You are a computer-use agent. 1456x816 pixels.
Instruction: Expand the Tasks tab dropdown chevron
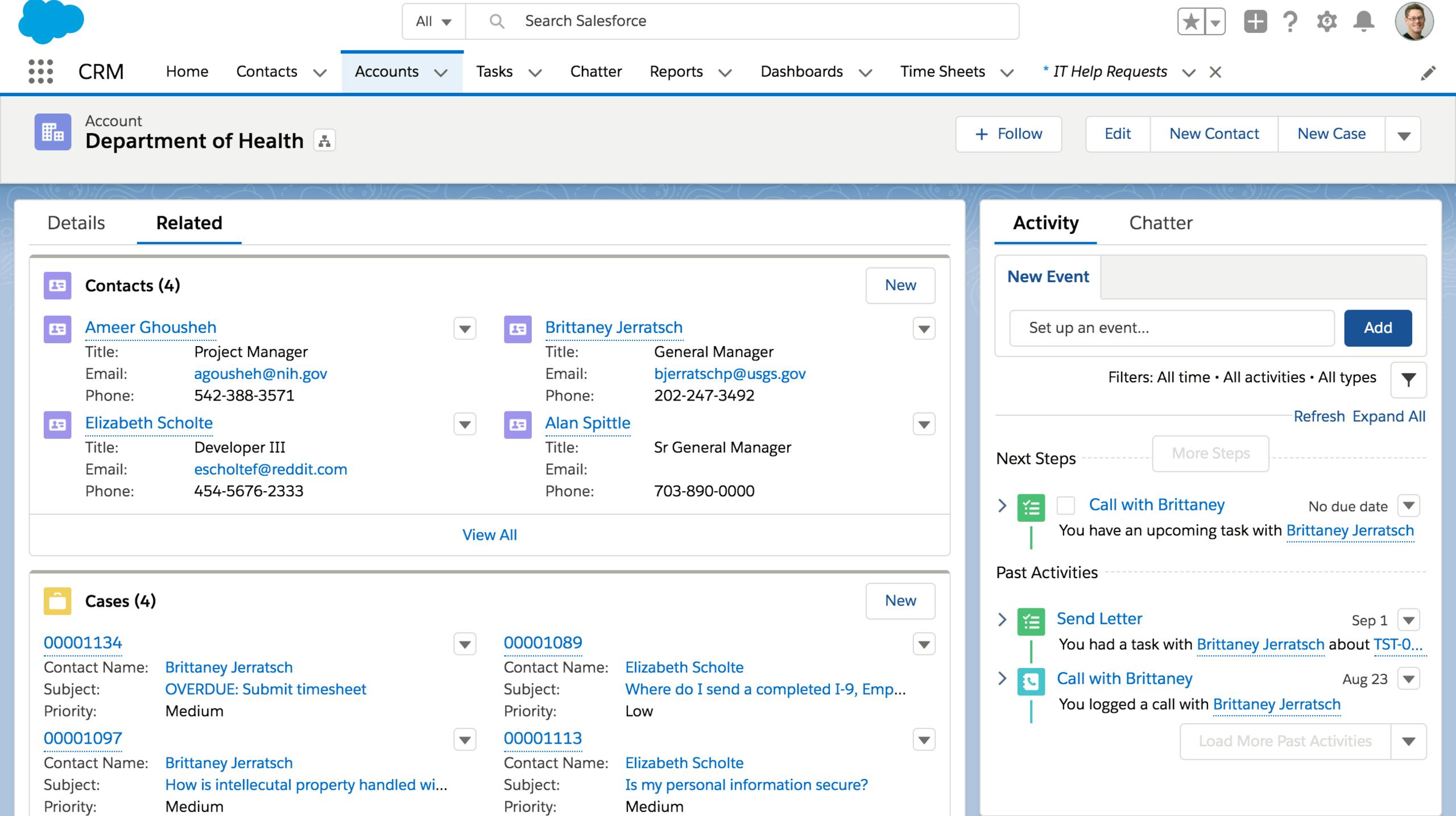535,72
